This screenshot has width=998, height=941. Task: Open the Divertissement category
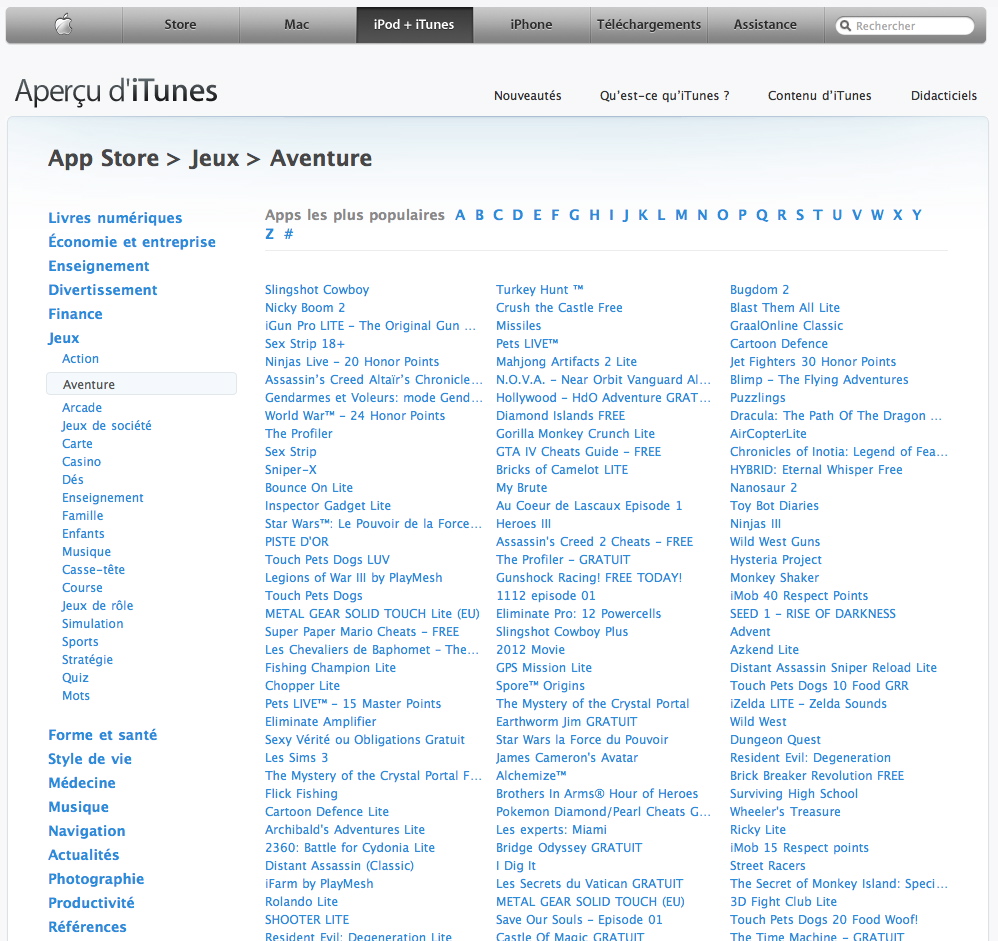pyautogui.click(x=102, y=290)
